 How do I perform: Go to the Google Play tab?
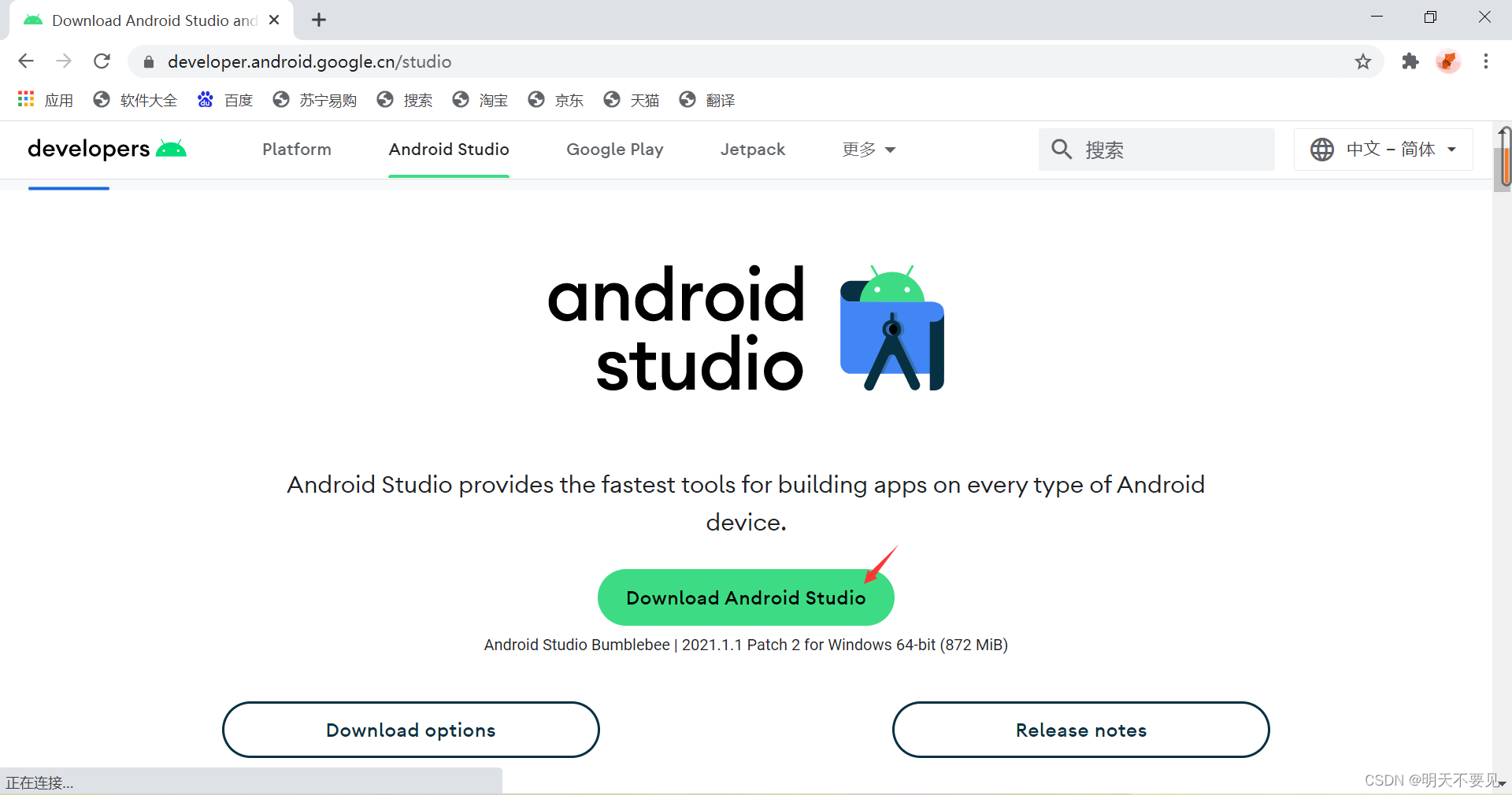(615, 150)
